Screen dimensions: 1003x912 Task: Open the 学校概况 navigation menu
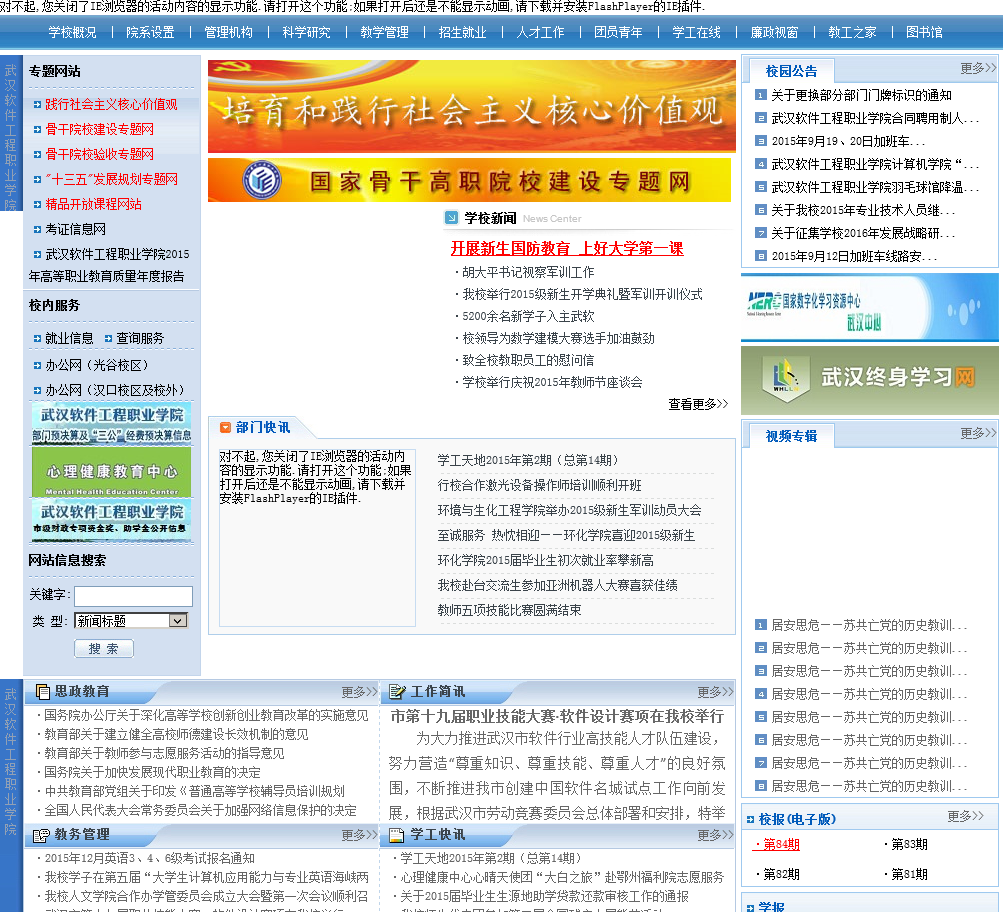click(x=72, y=32)
